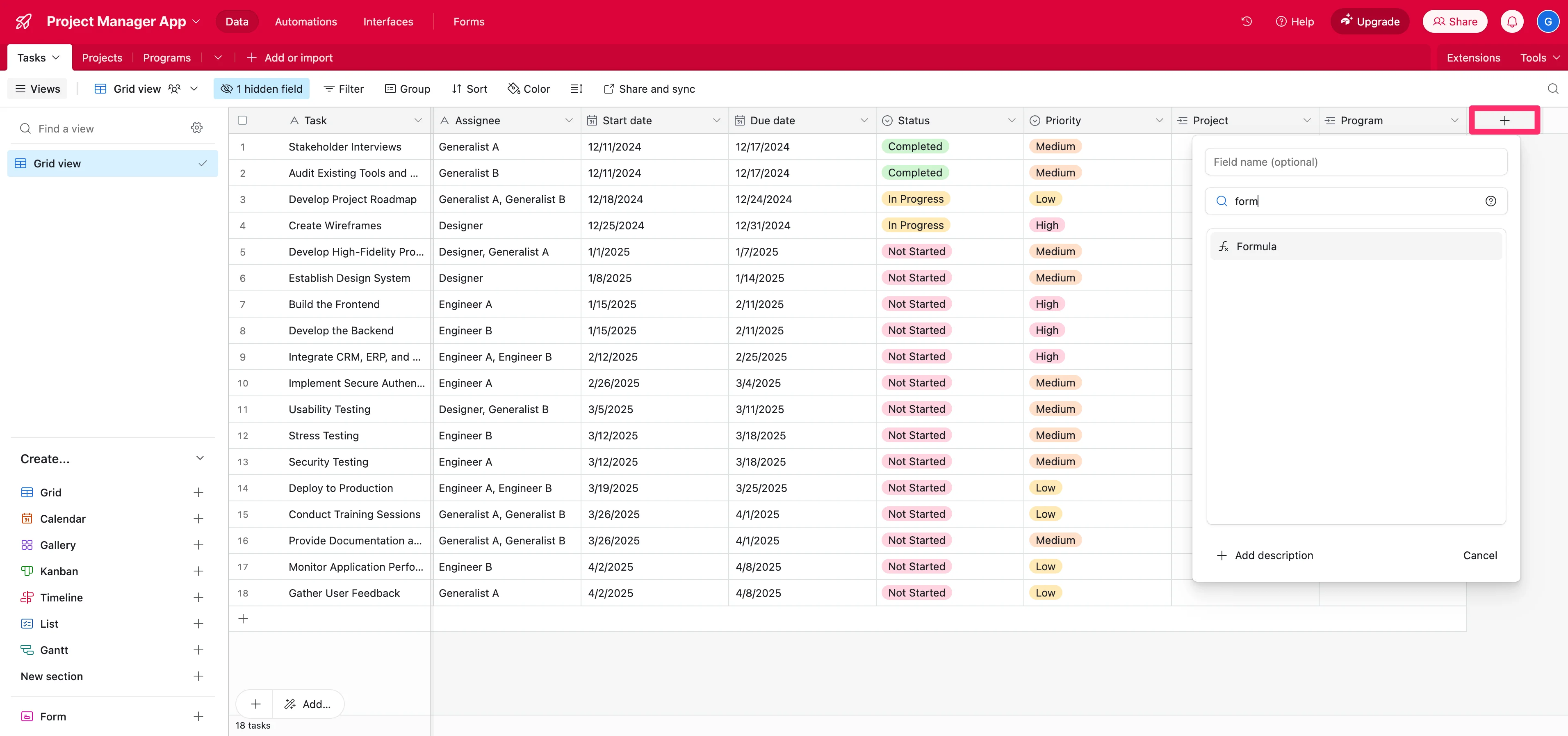This screenshot has height=736, width=1568.
Task: Open the row height icon
Action: coord(576,89)
